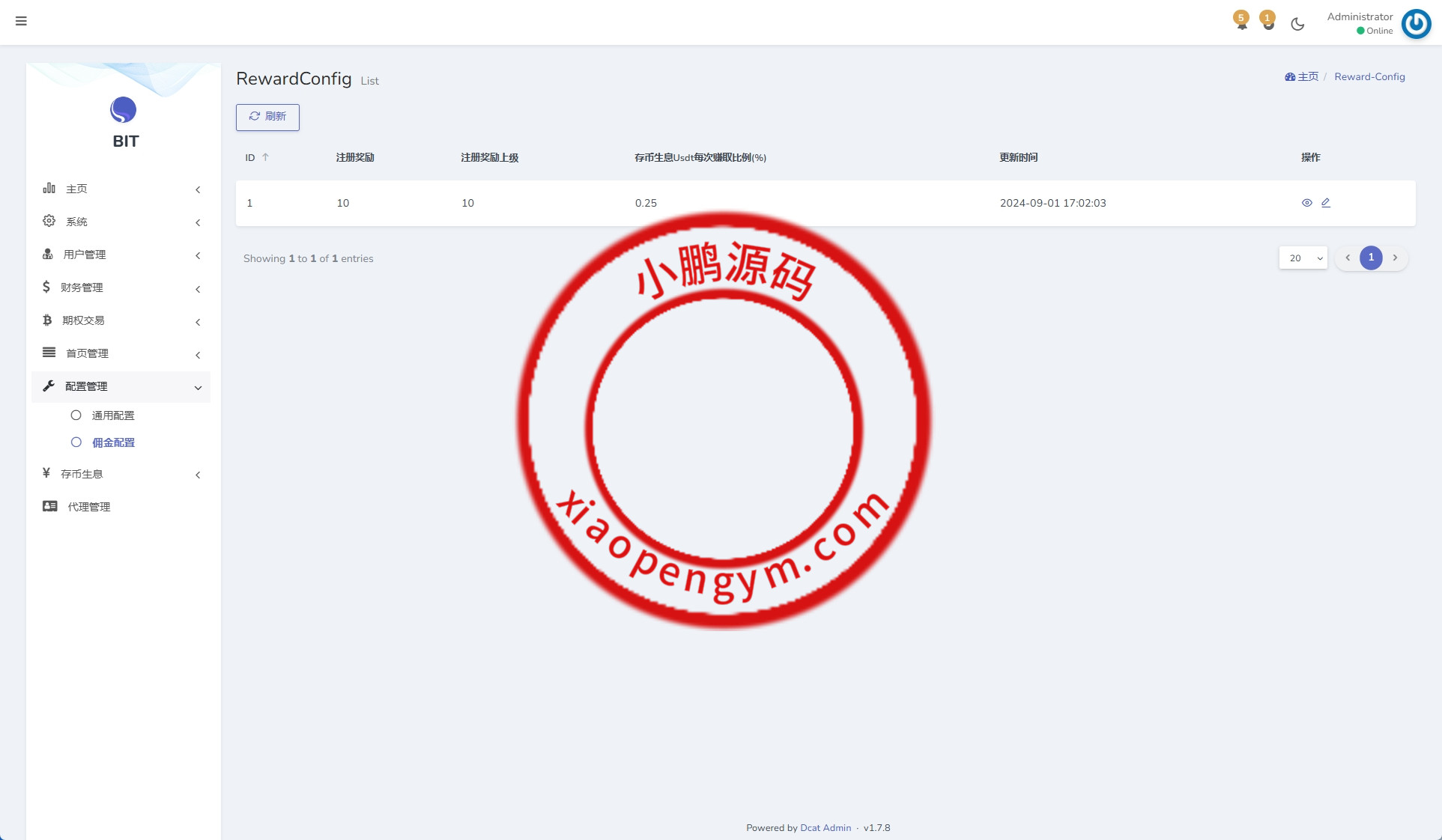
Task: Open the Dcat Admin footer link
Action: 825,828
